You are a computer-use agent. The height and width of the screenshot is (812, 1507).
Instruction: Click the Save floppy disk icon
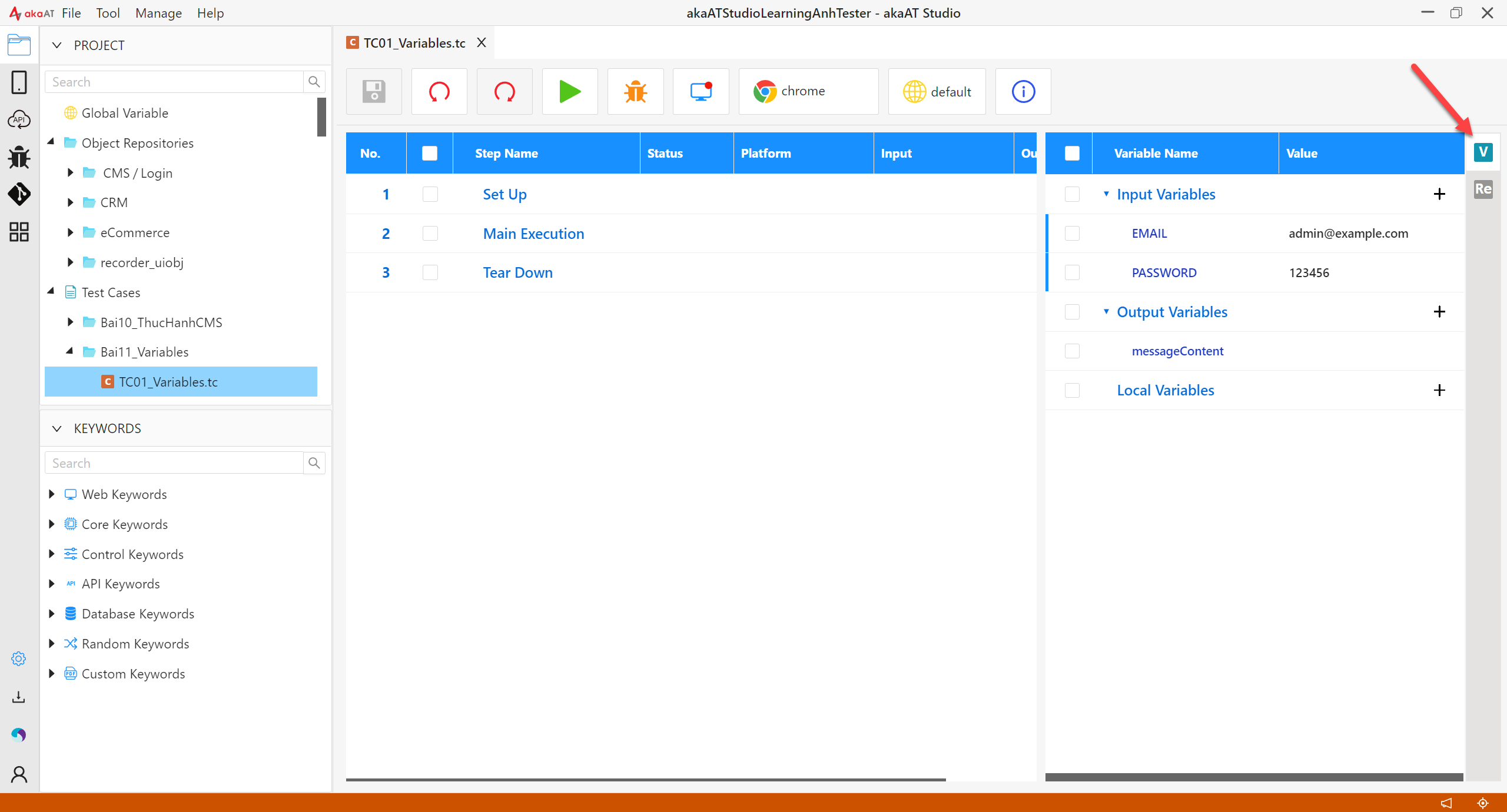pos(374,92)
